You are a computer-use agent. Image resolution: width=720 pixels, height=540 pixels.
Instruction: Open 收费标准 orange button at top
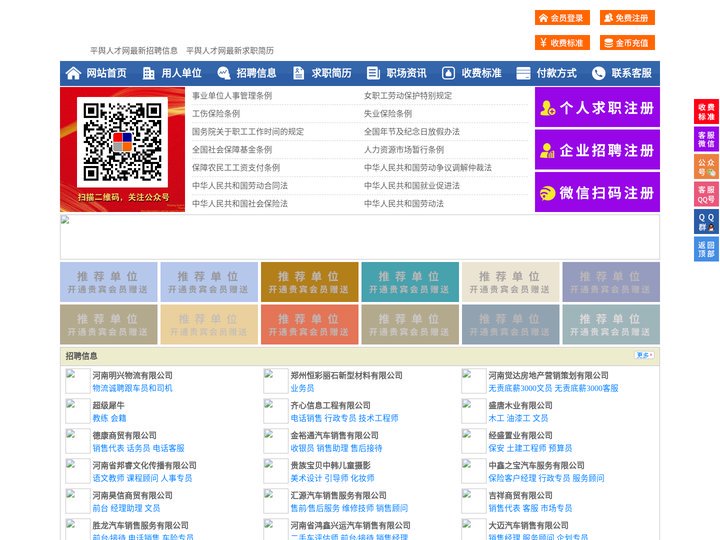click(x=562, y=43)
